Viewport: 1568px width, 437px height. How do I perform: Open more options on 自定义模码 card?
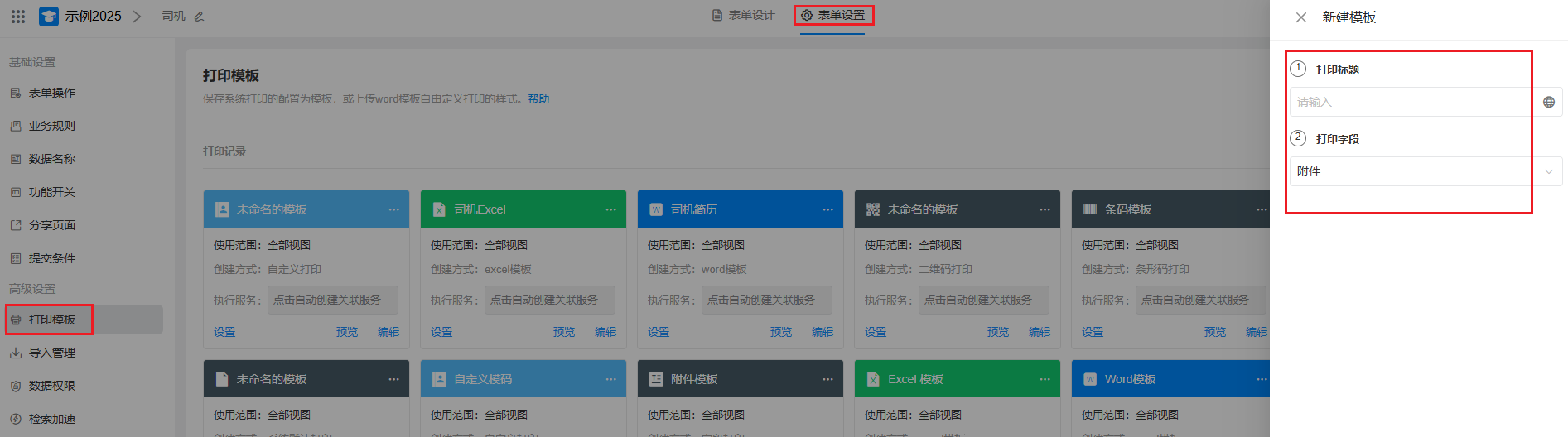pyautogui.click(x=610, y=379)
